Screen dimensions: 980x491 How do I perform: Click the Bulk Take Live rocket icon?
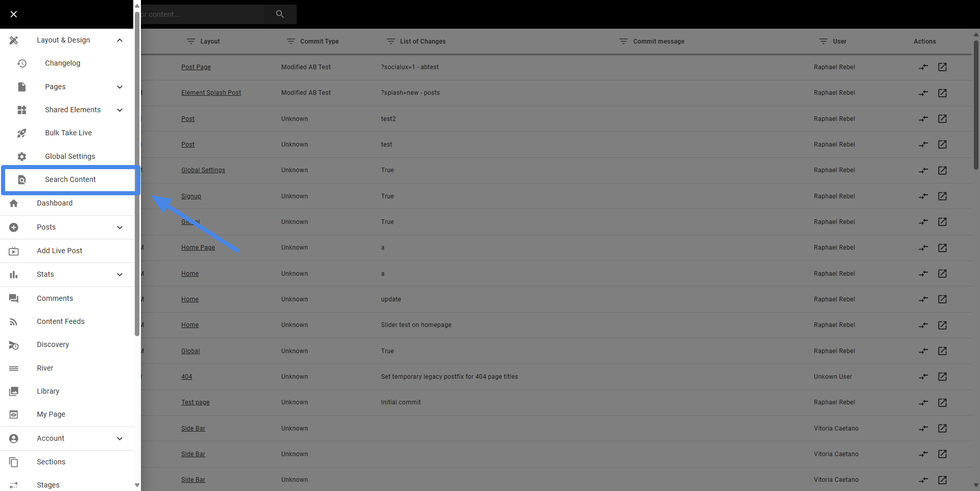pyautogui.click(x=22, y=133)
